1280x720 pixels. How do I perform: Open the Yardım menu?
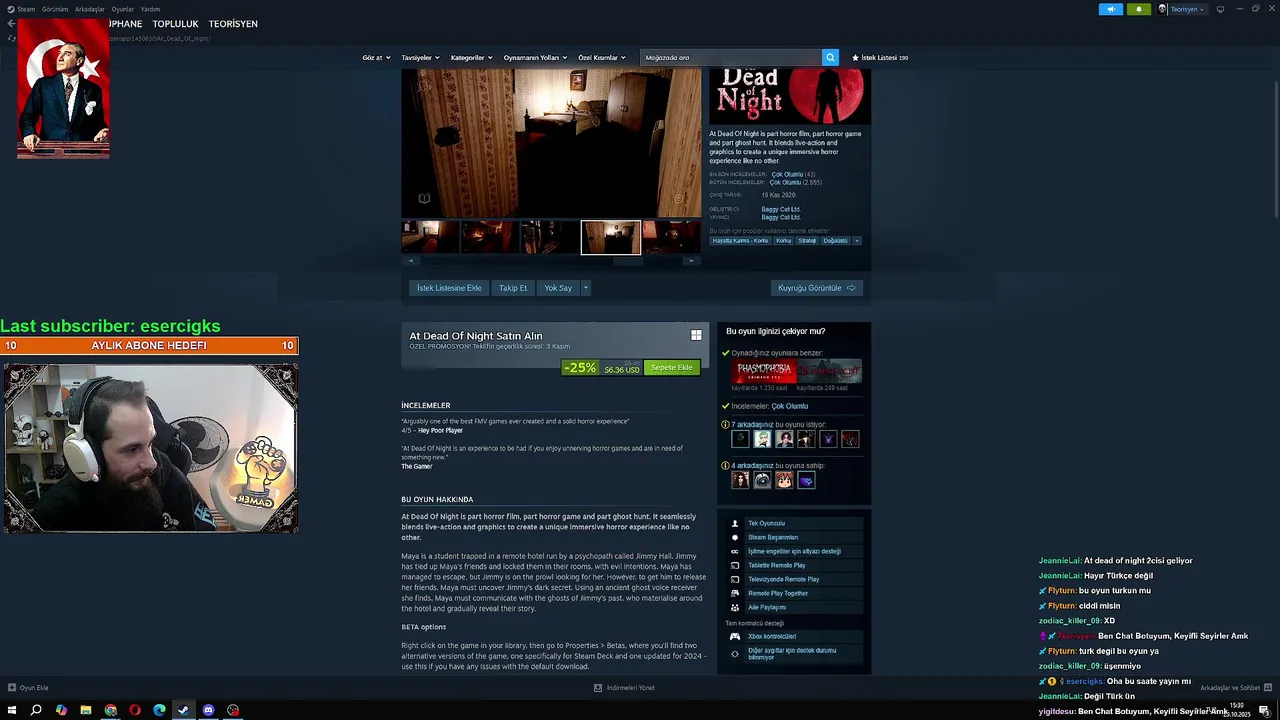[x=150, y=9]
